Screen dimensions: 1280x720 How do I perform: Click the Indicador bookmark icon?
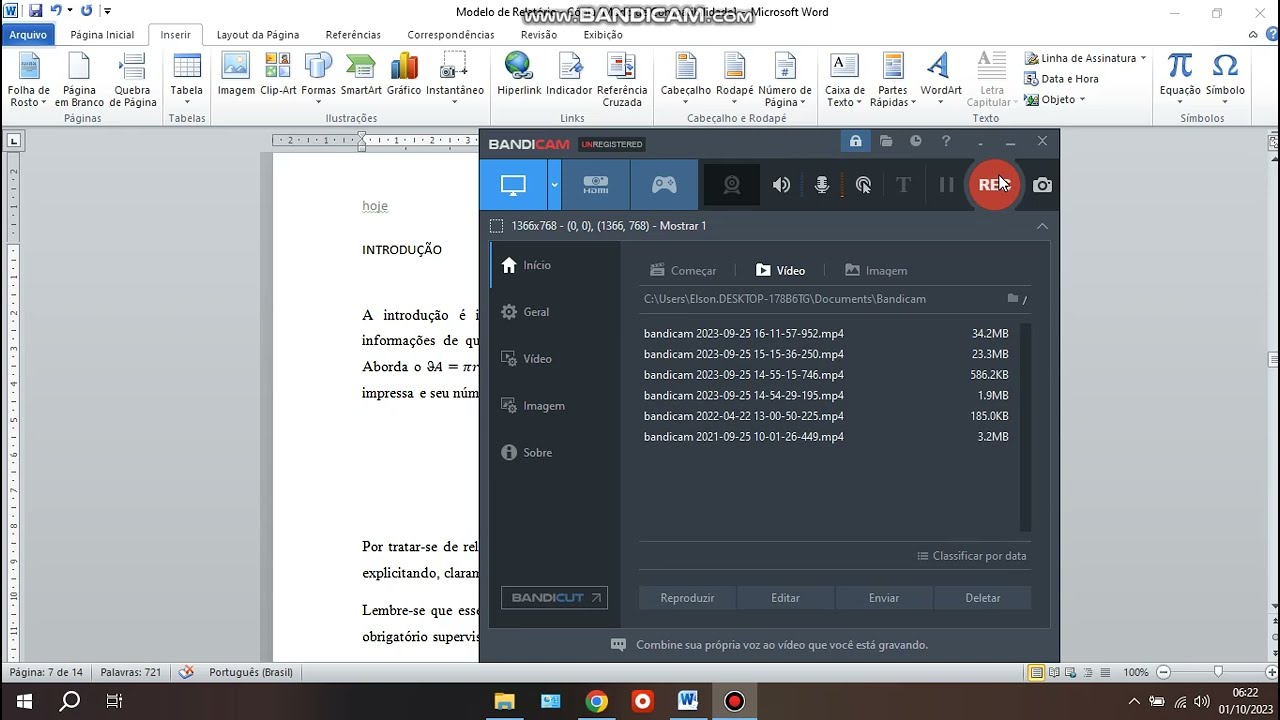569,75
